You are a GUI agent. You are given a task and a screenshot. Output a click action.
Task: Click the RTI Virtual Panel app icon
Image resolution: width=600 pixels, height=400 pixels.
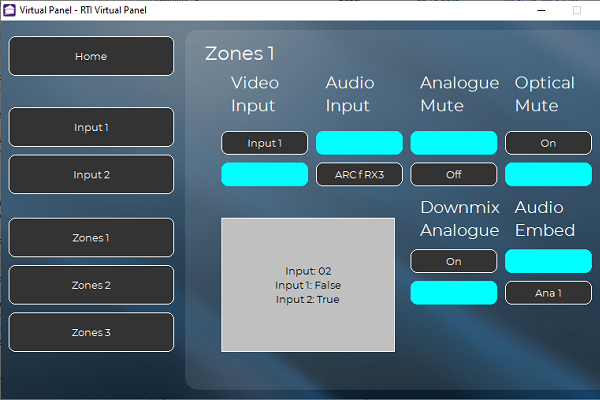(x=9, y=10)
